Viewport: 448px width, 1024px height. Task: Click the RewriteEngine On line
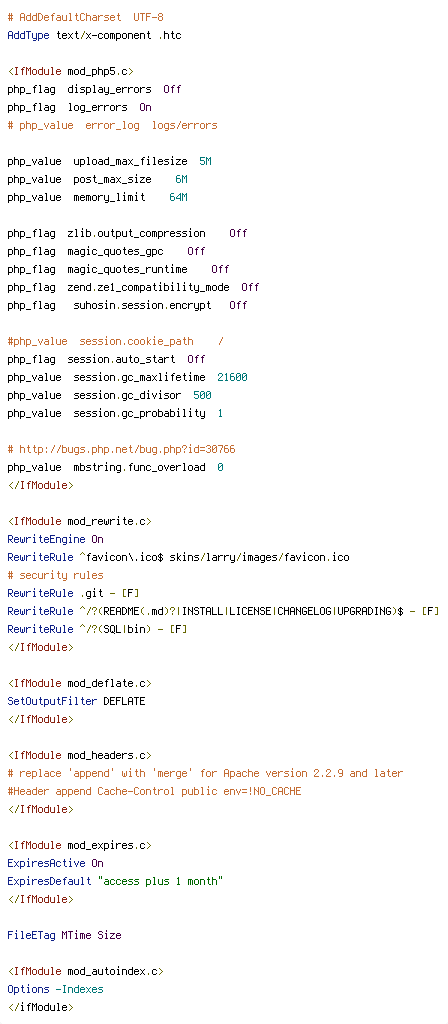click(x=56, y=539)
